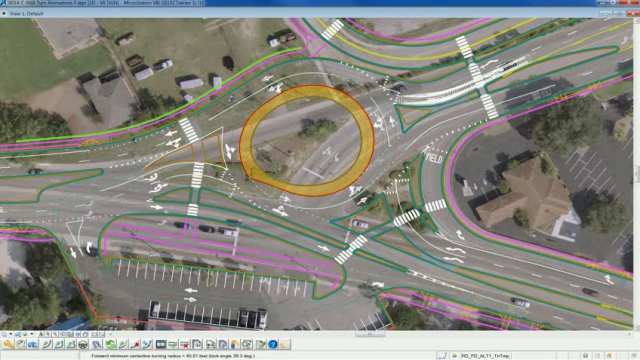Click the horizontal scrollbar thumb below view
Viewport: 640px width, 360px height.
369,333
